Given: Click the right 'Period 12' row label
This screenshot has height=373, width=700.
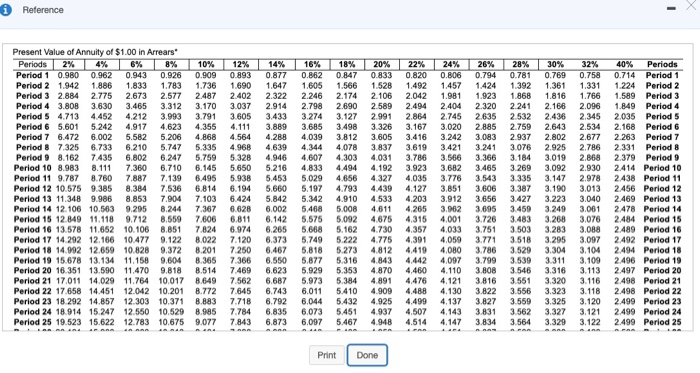Looking at the screenshot, I should (662, 188).
